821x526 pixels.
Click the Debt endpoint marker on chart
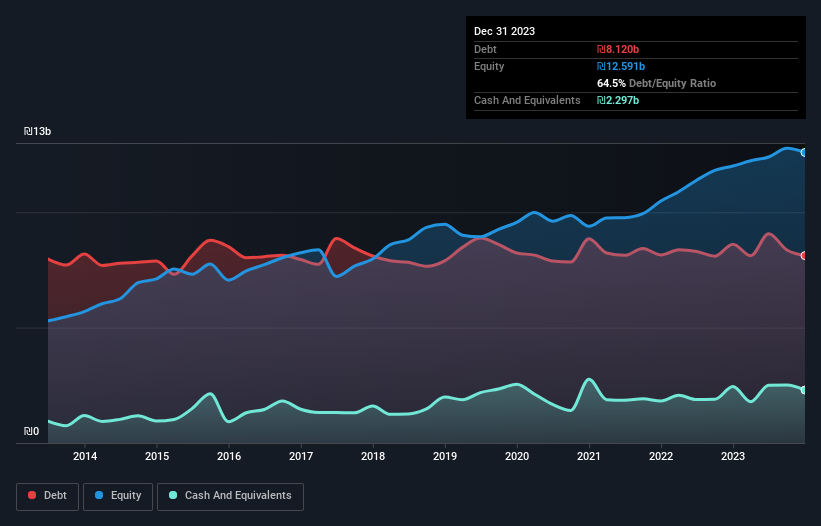tap(804, 256)
